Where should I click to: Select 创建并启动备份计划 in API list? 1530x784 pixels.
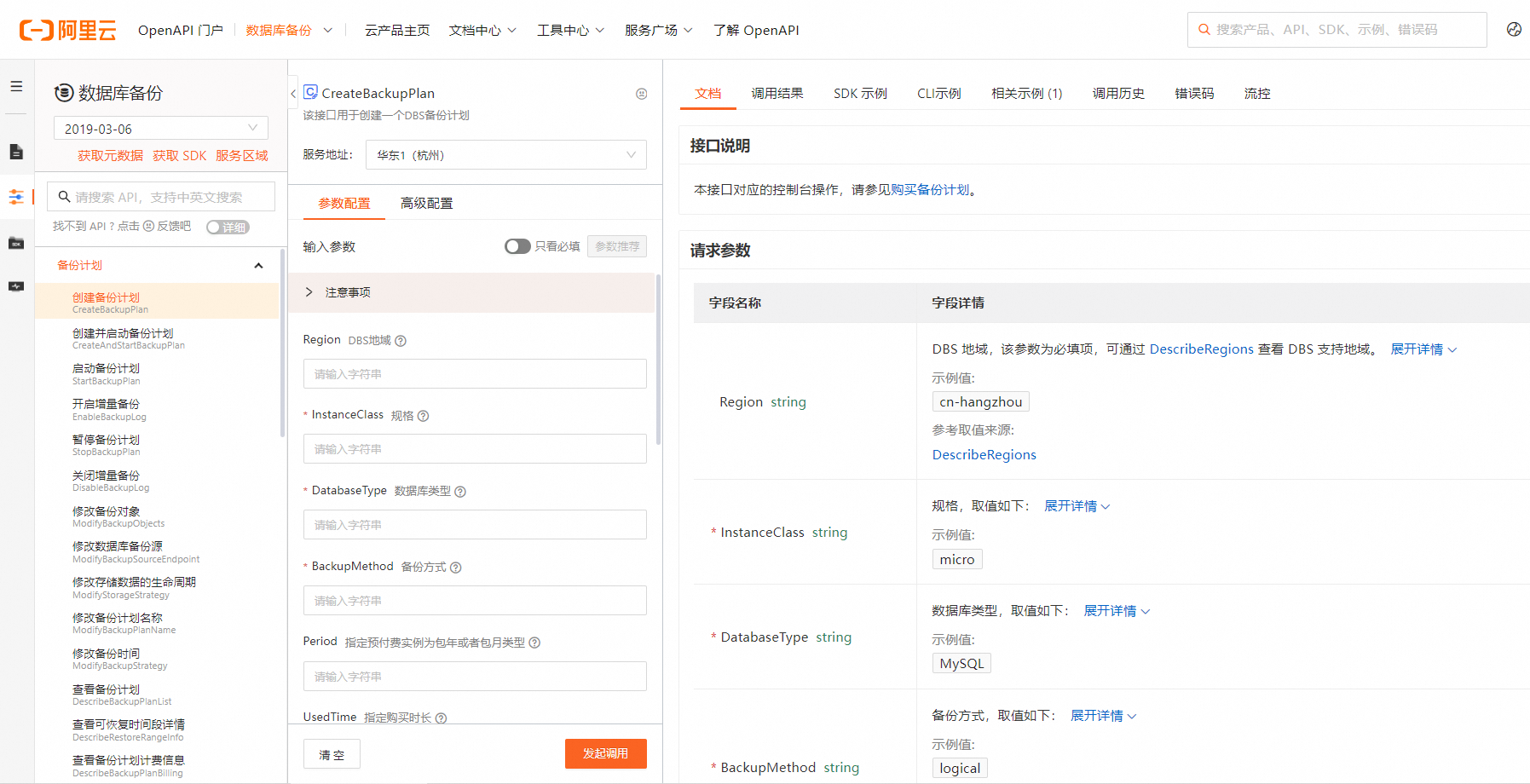[x=157, y=338]
